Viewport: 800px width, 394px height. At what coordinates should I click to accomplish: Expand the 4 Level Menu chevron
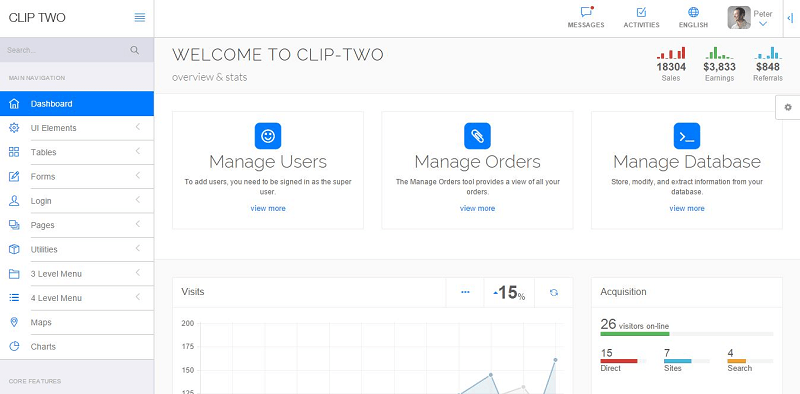pyautogui.click(x=138, y=297)
